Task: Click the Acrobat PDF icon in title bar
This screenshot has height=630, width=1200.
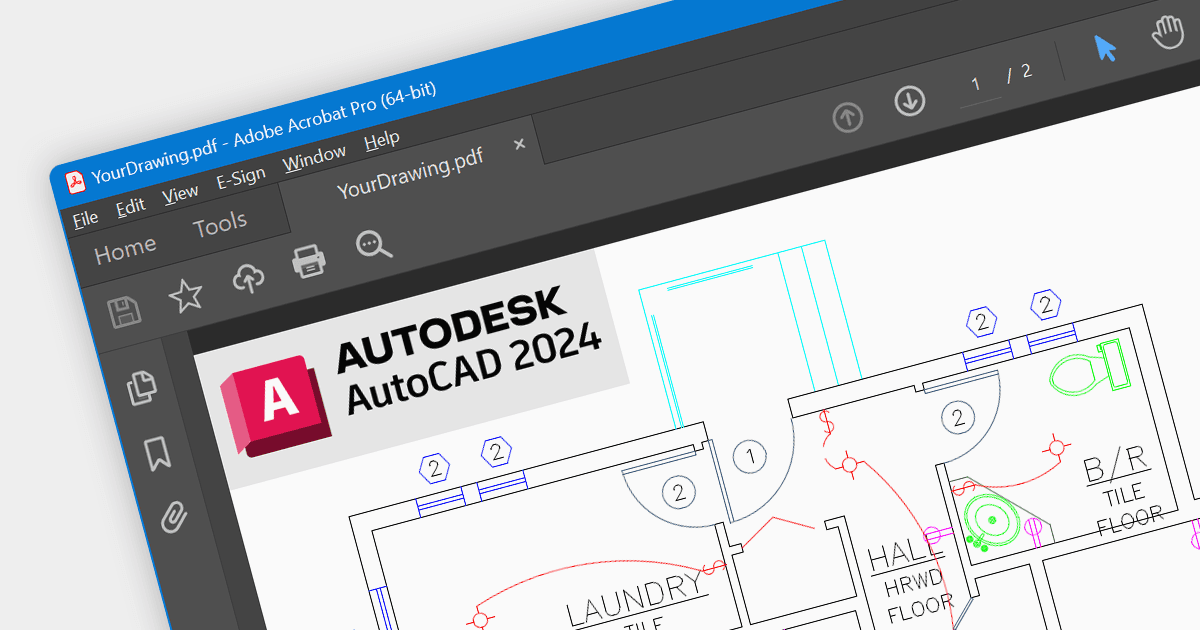Action: pos(75,182)
